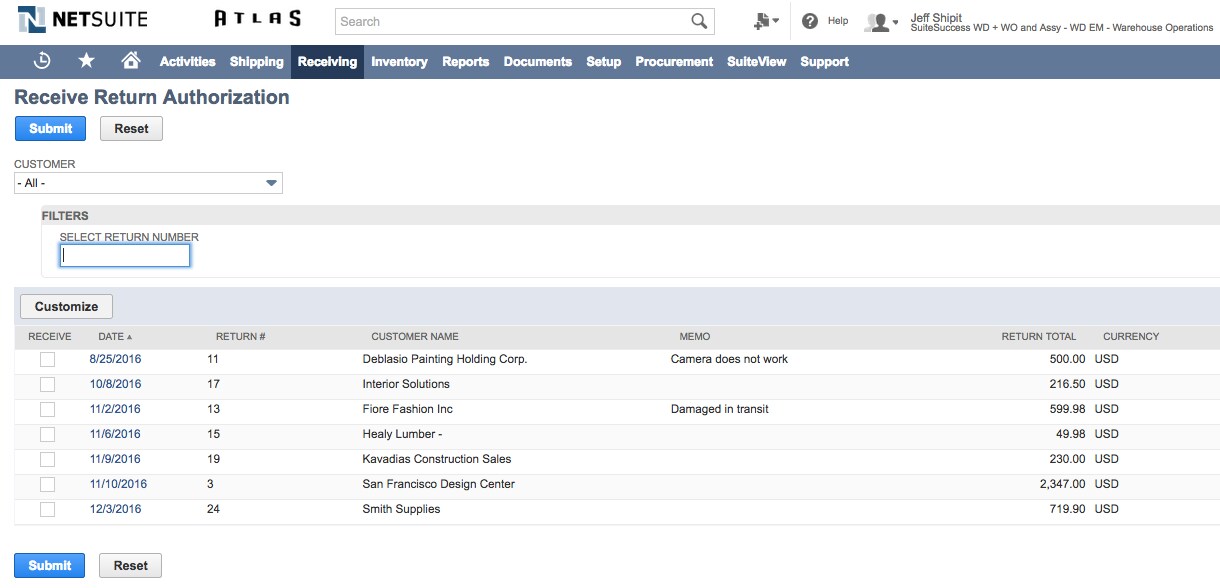Click the Filters section header

[x=65, y=216]
